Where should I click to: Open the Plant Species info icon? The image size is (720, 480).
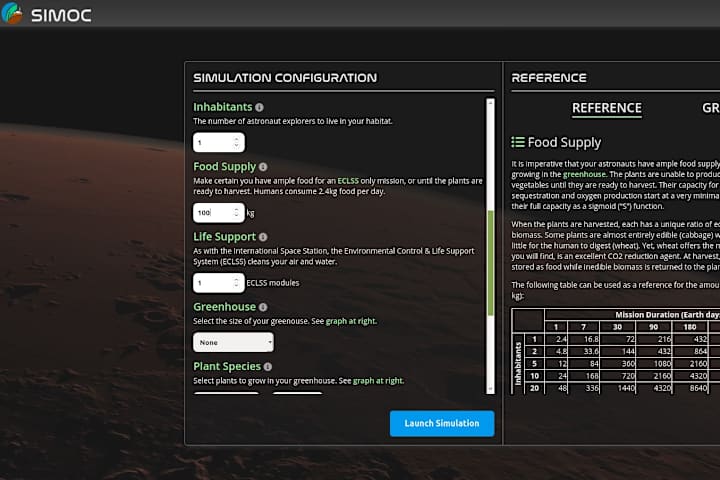[x=268, y=367]
